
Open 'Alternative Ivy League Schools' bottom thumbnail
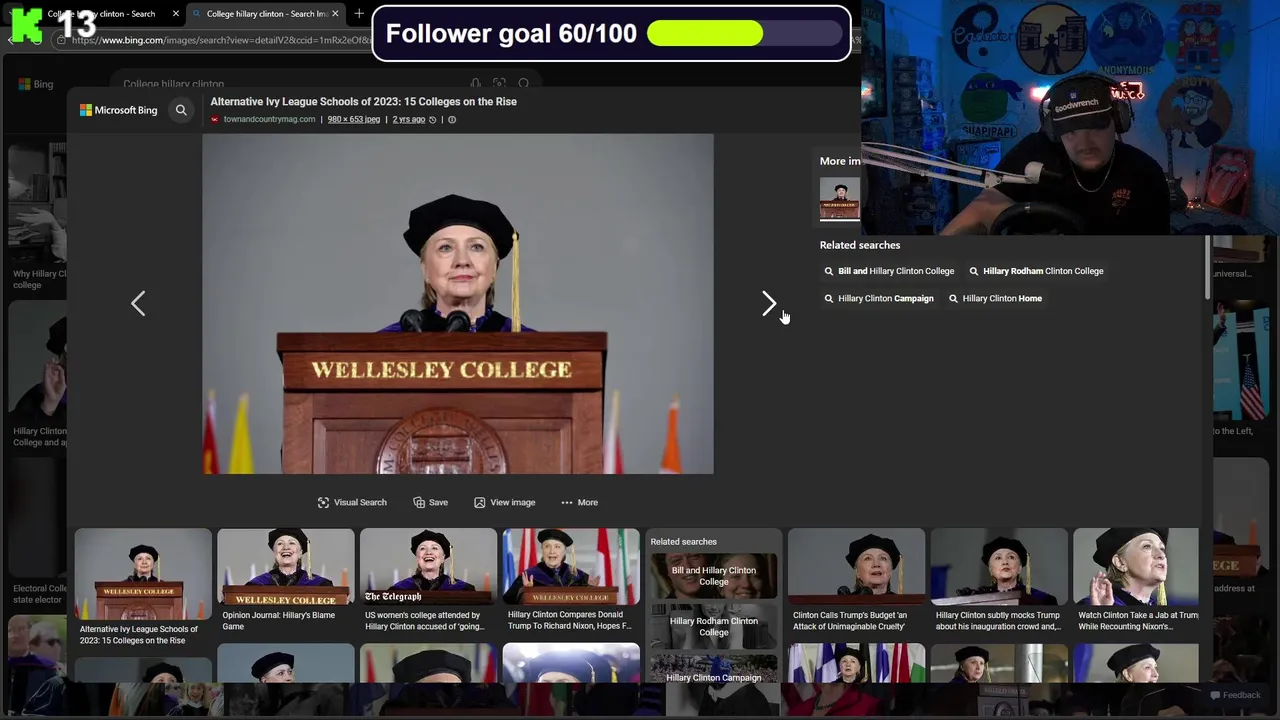pyautogui.click(x=143, y=574)
